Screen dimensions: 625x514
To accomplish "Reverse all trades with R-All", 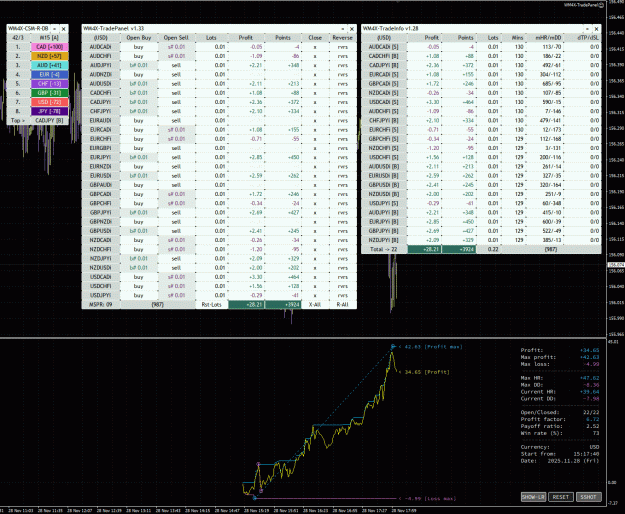I will pos(343,304).
